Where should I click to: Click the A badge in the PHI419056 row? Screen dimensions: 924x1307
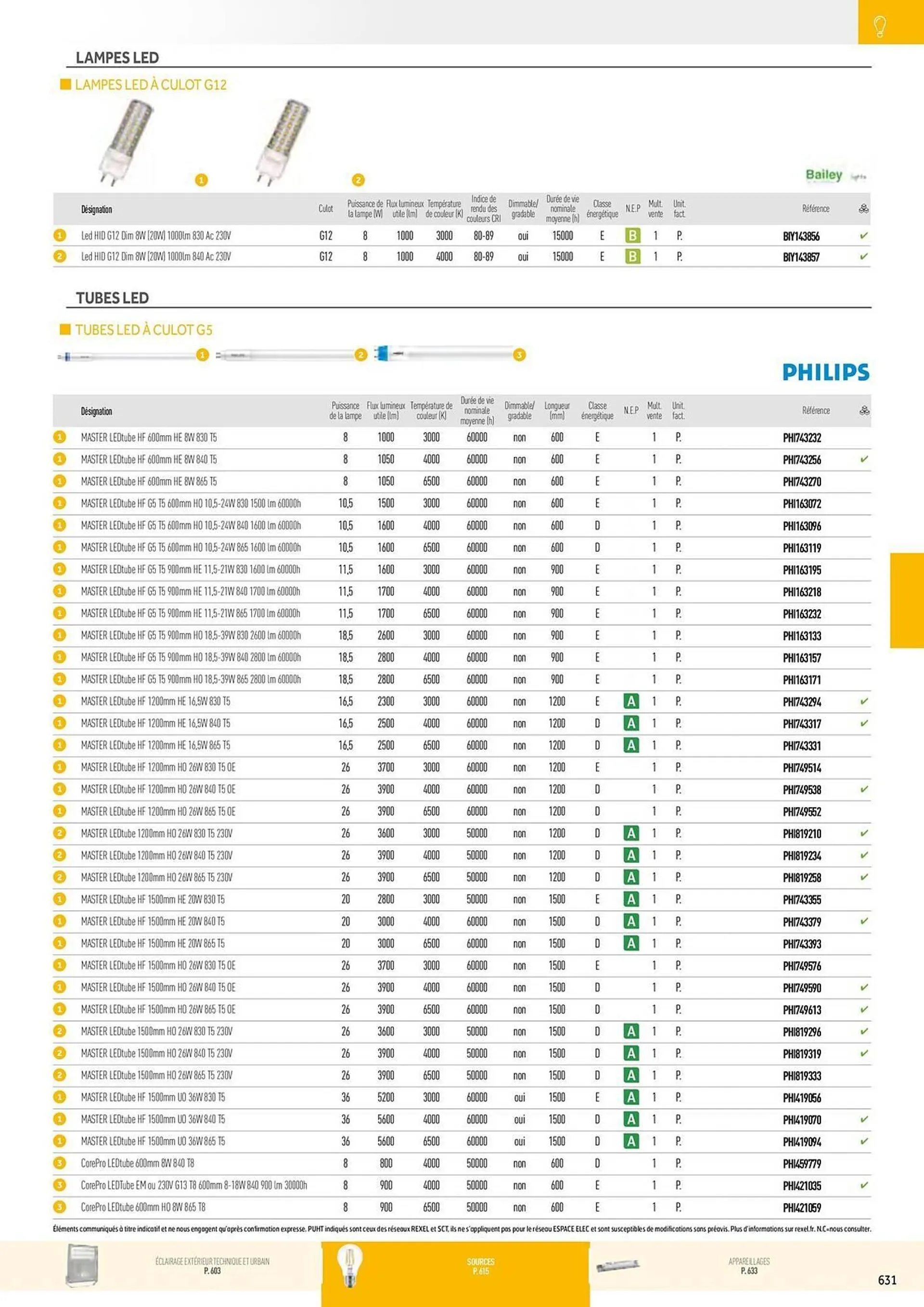click(x=631, y=1097)
